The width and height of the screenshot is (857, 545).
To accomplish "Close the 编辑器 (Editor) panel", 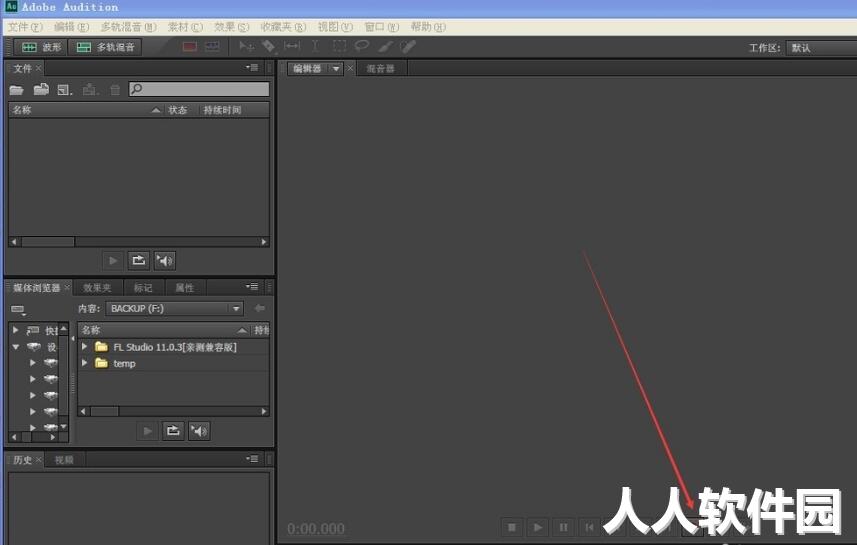I will coord(350,68).
